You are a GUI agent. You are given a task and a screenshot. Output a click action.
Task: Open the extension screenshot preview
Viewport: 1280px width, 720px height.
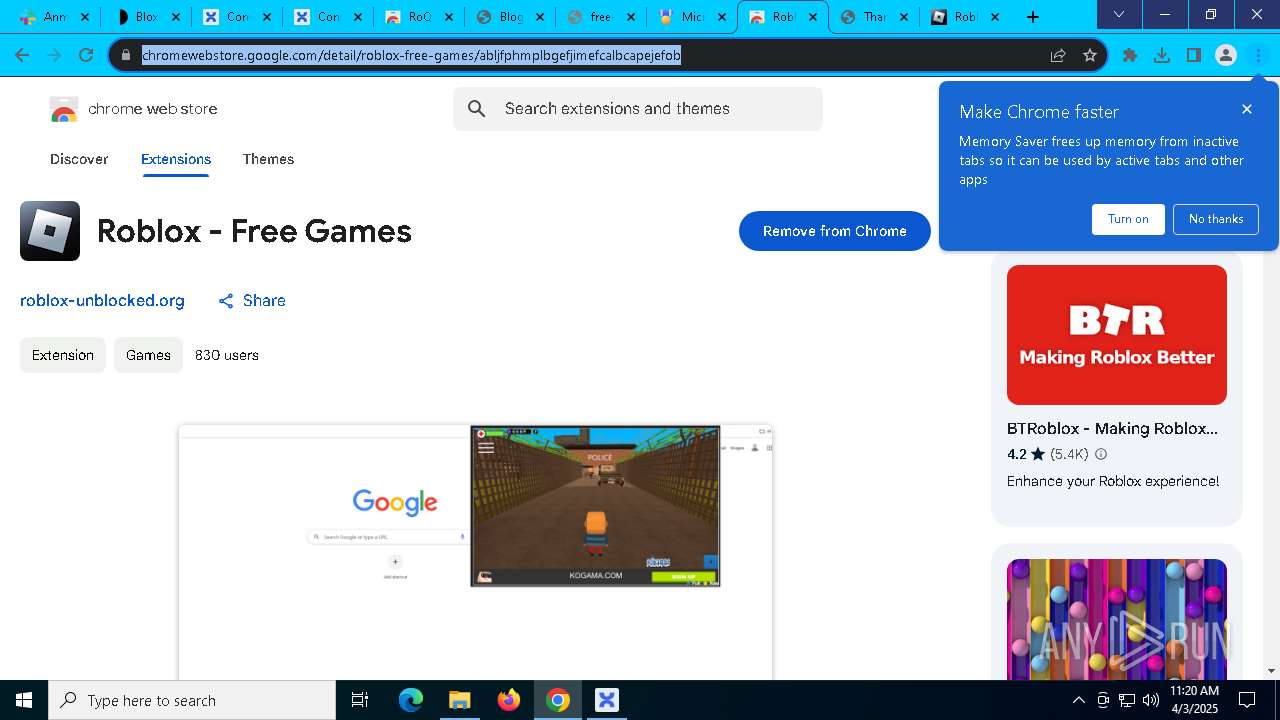(476, 552)
